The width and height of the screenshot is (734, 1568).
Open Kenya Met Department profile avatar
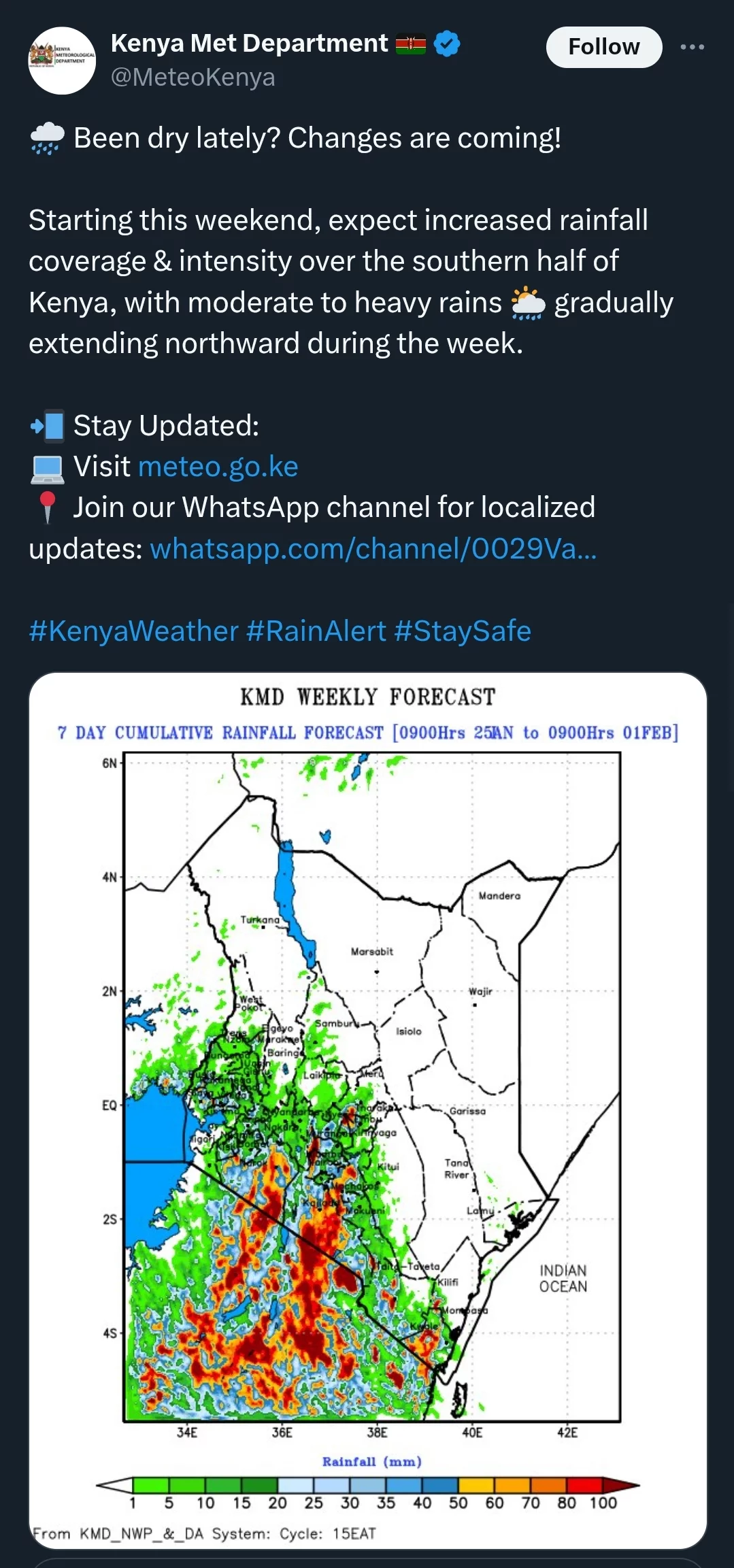pyautogui.click(x=62, y=61)
